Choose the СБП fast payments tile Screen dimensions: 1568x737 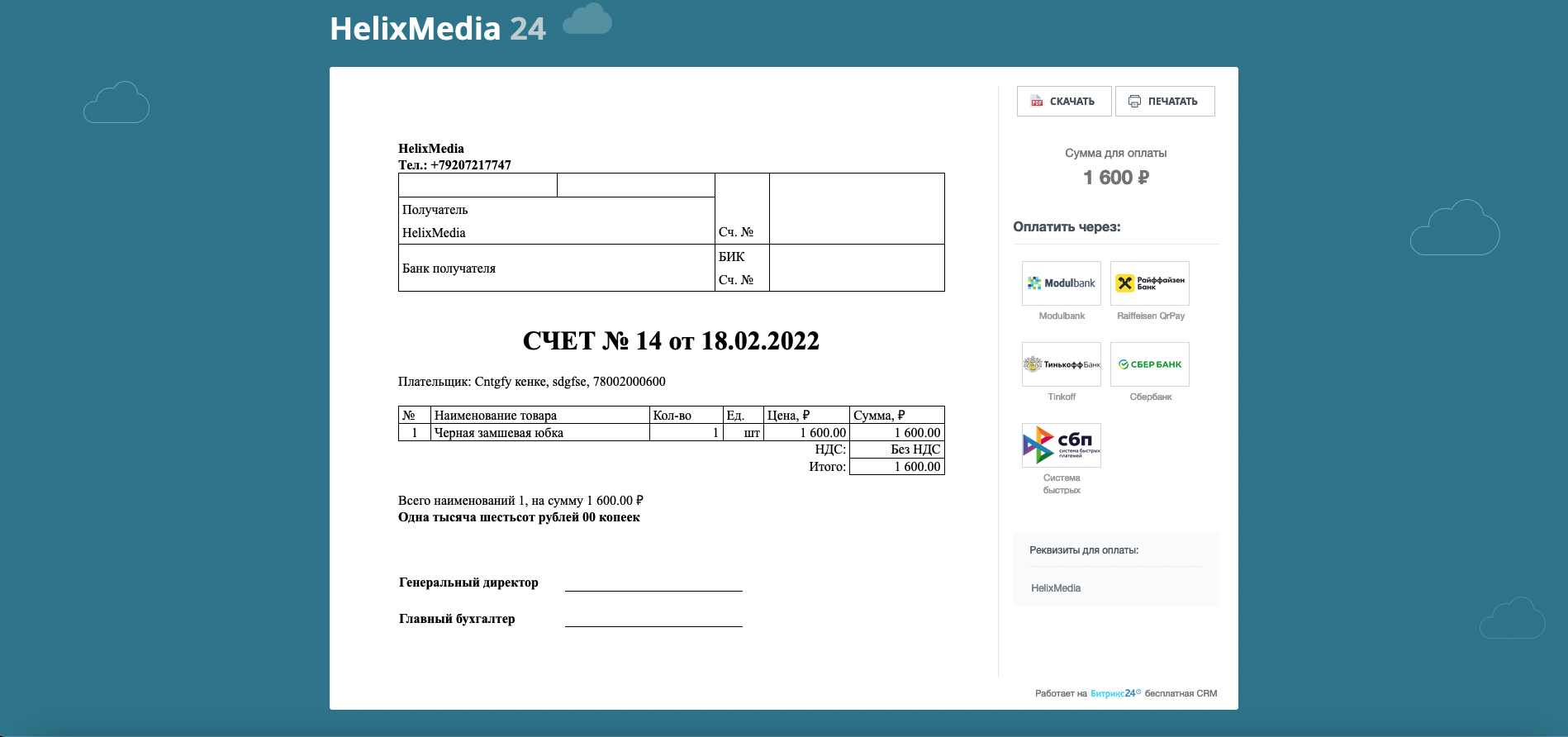click(1062, 445)
